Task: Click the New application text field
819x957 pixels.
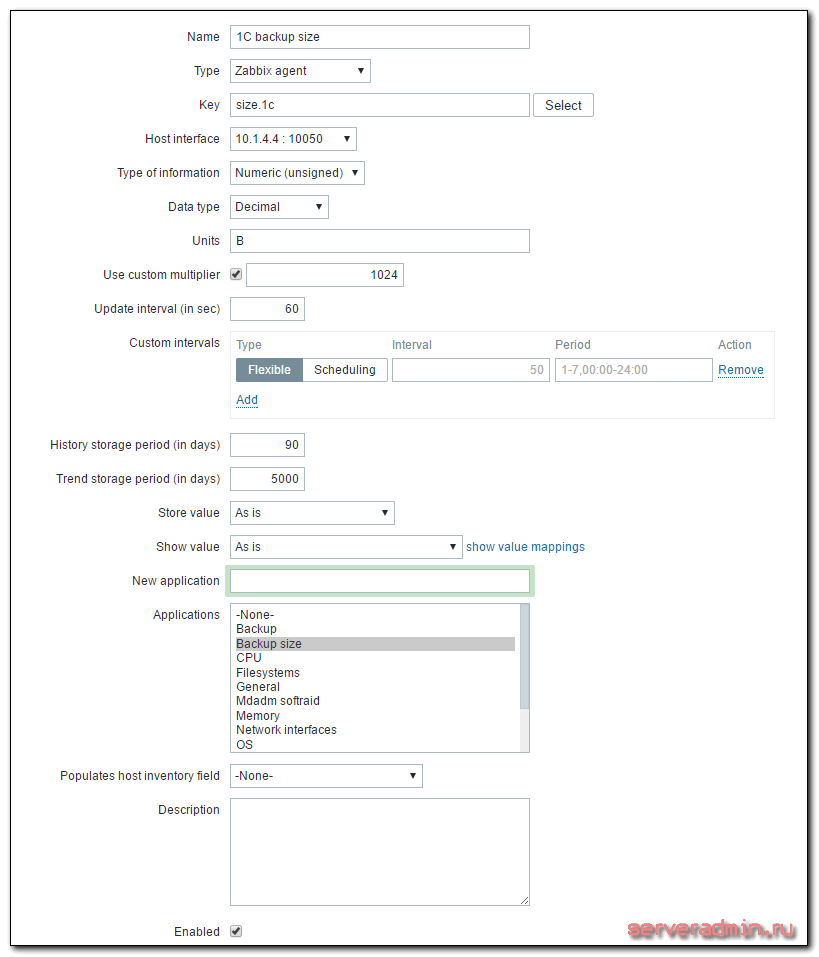Action: [x=380, y=581]
